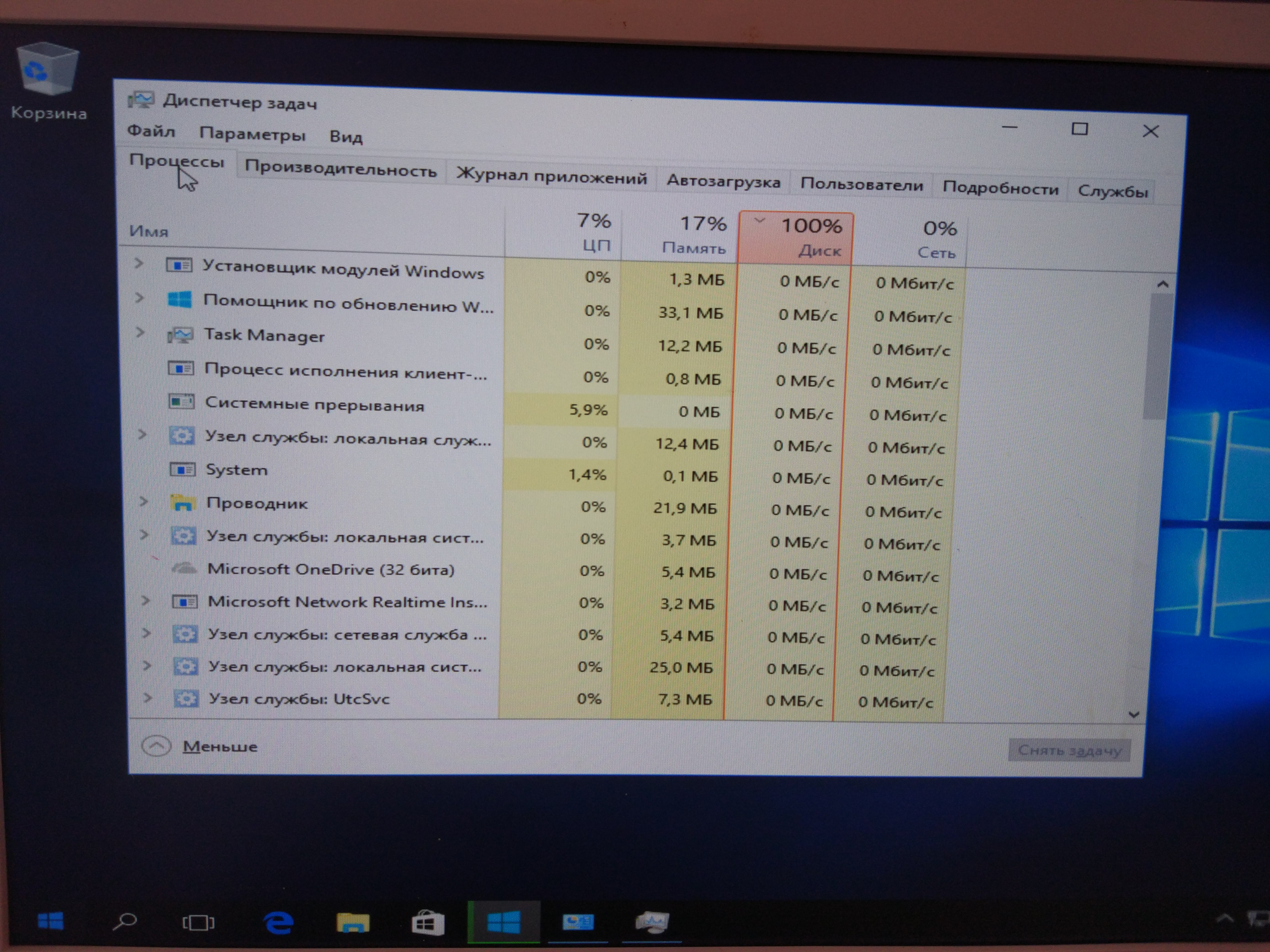Expand the Проводник process group
This screenshot has width=1270, height=952.
[x=143, y=501]
